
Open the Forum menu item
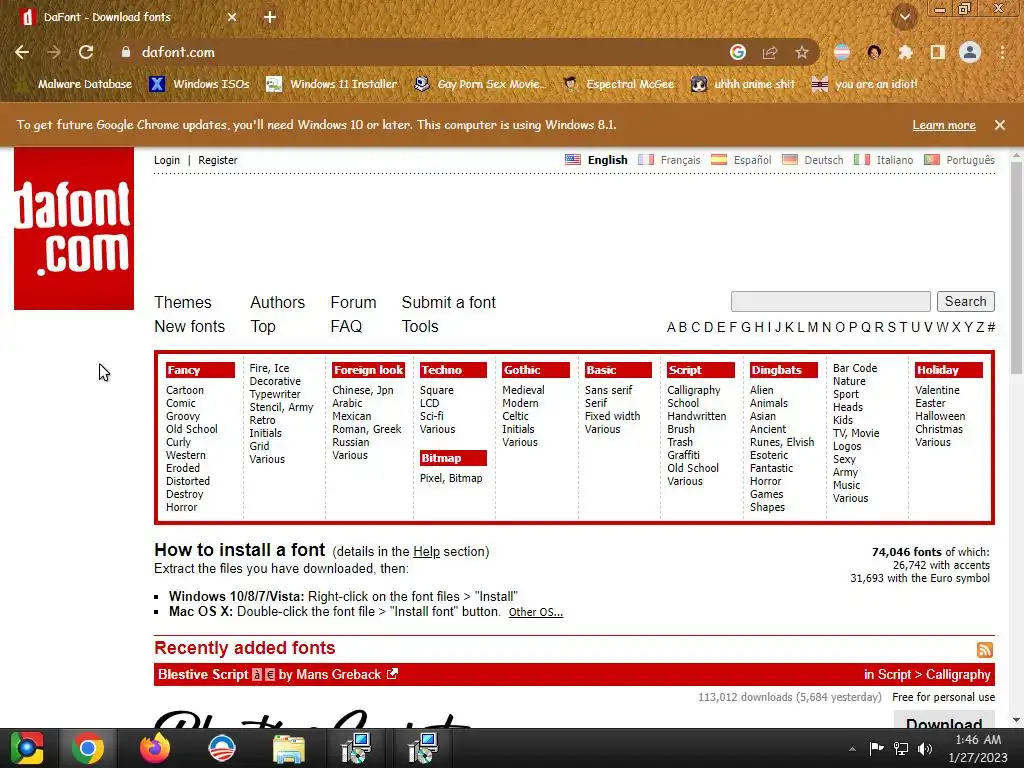coord(353,302)
